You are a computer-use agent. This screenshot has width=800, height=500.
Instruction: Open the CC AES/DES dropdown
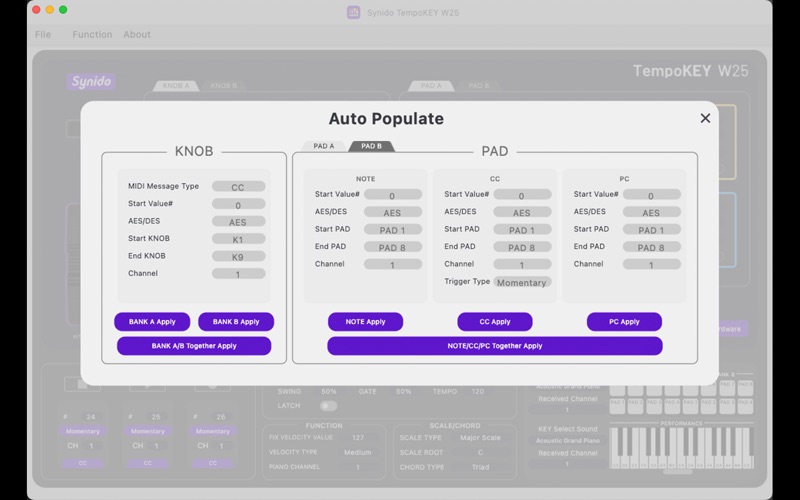click(522, 212)
